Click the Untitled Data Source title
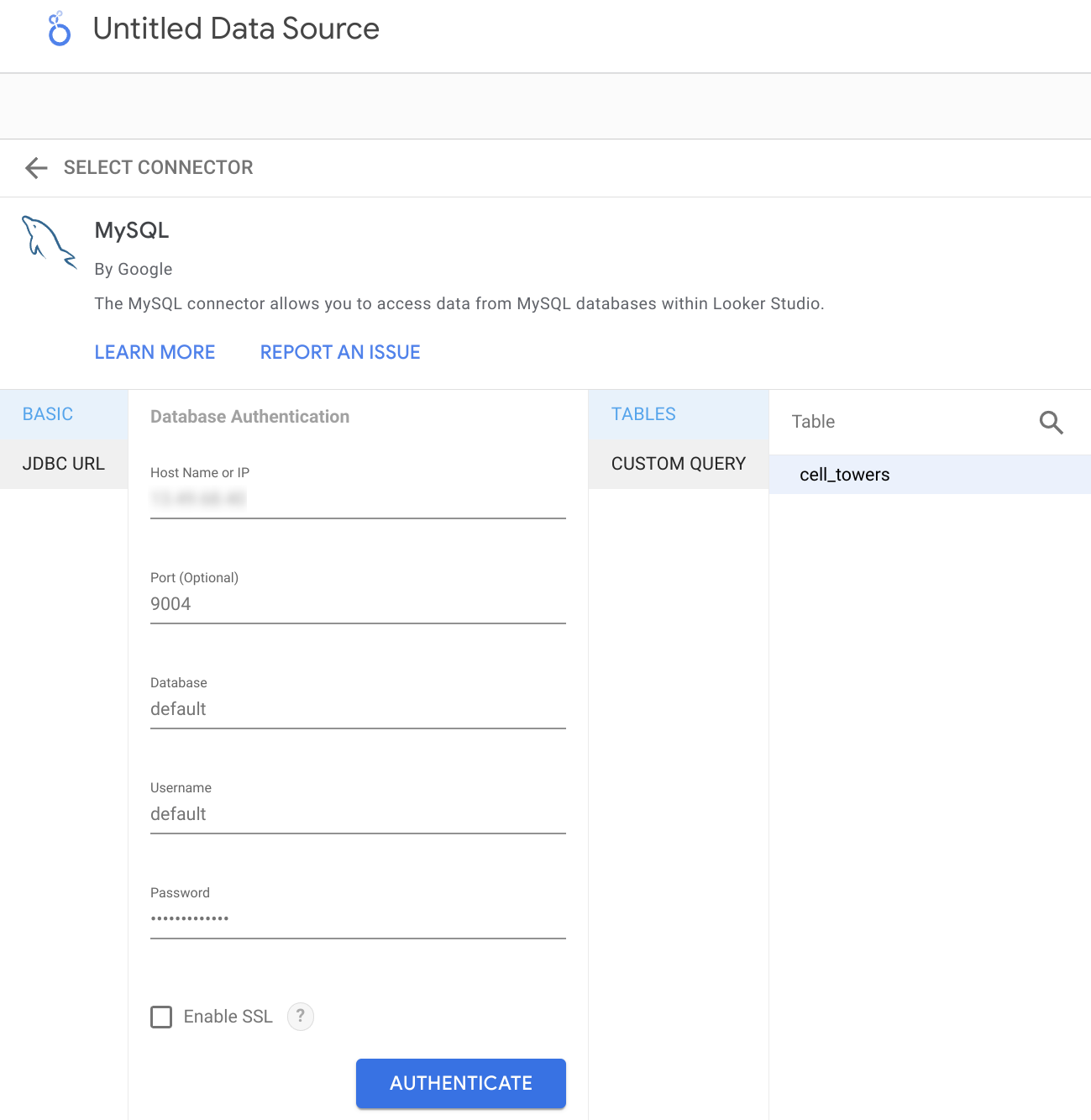1091x1120 pixels. (236, 29)
